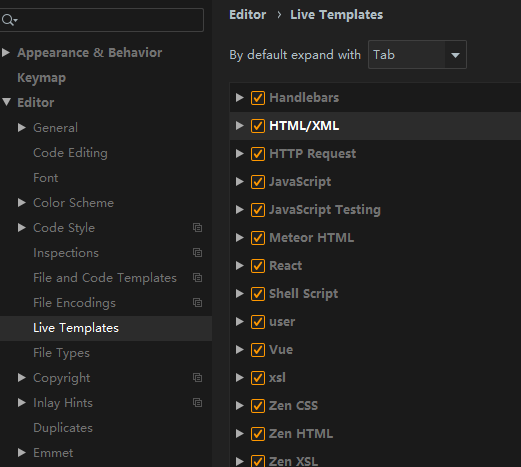The width and height of the screenshot is (521, 467).
Task: Open File Types settings
Action: point(61,353)
